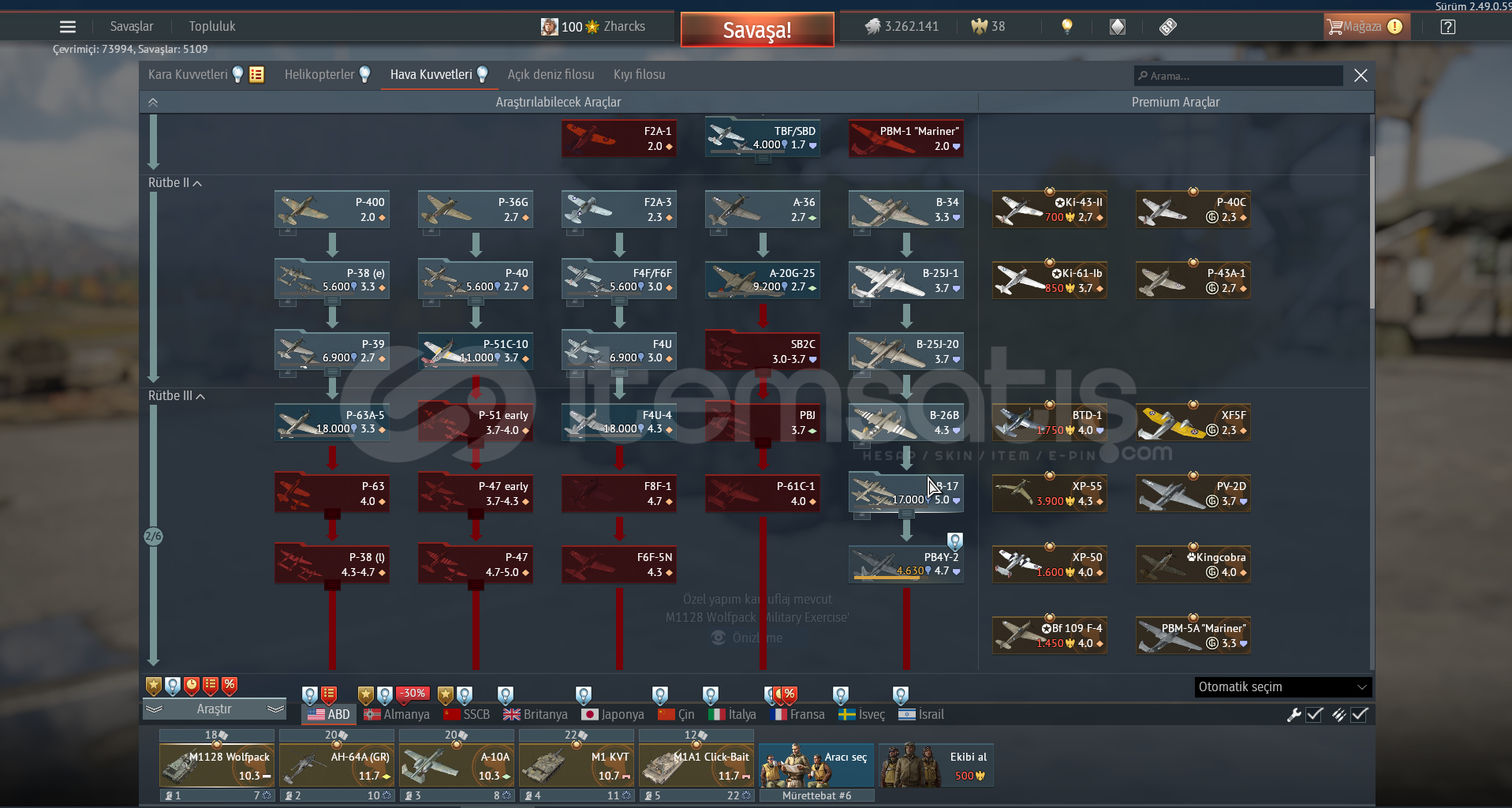Toggle the auto-repair wrench checkbox
This screenshot has width=1512, height=808.
point(1314,715)
